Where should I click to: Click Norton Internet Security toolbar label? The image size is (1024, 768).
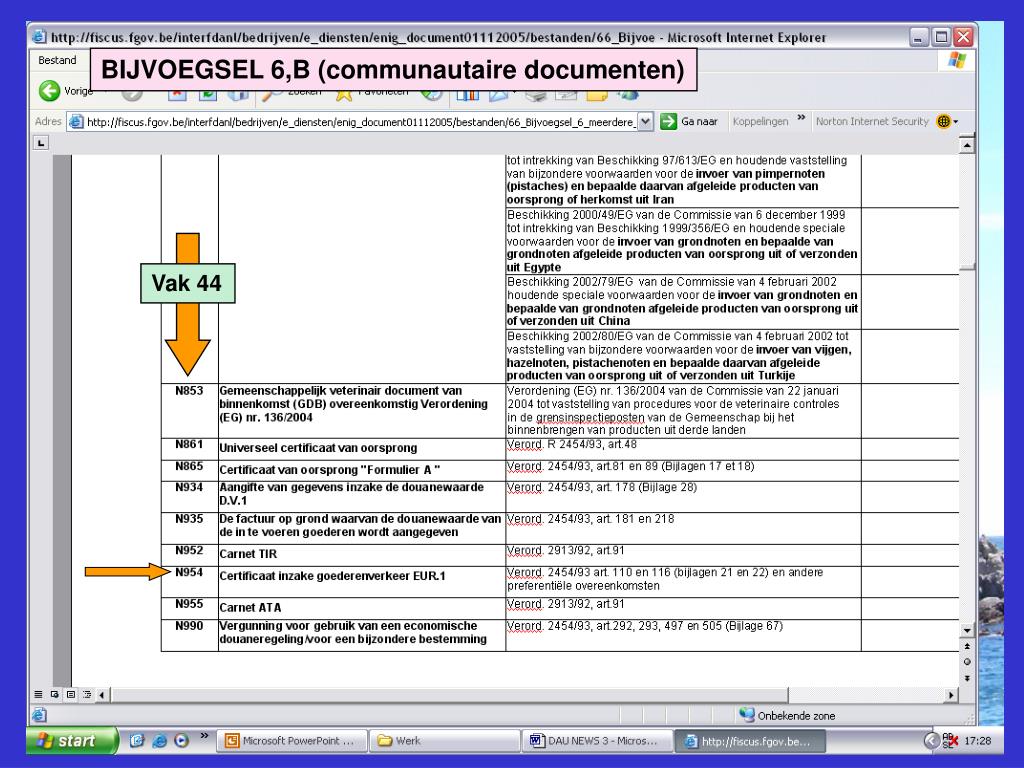pos(872,121)
